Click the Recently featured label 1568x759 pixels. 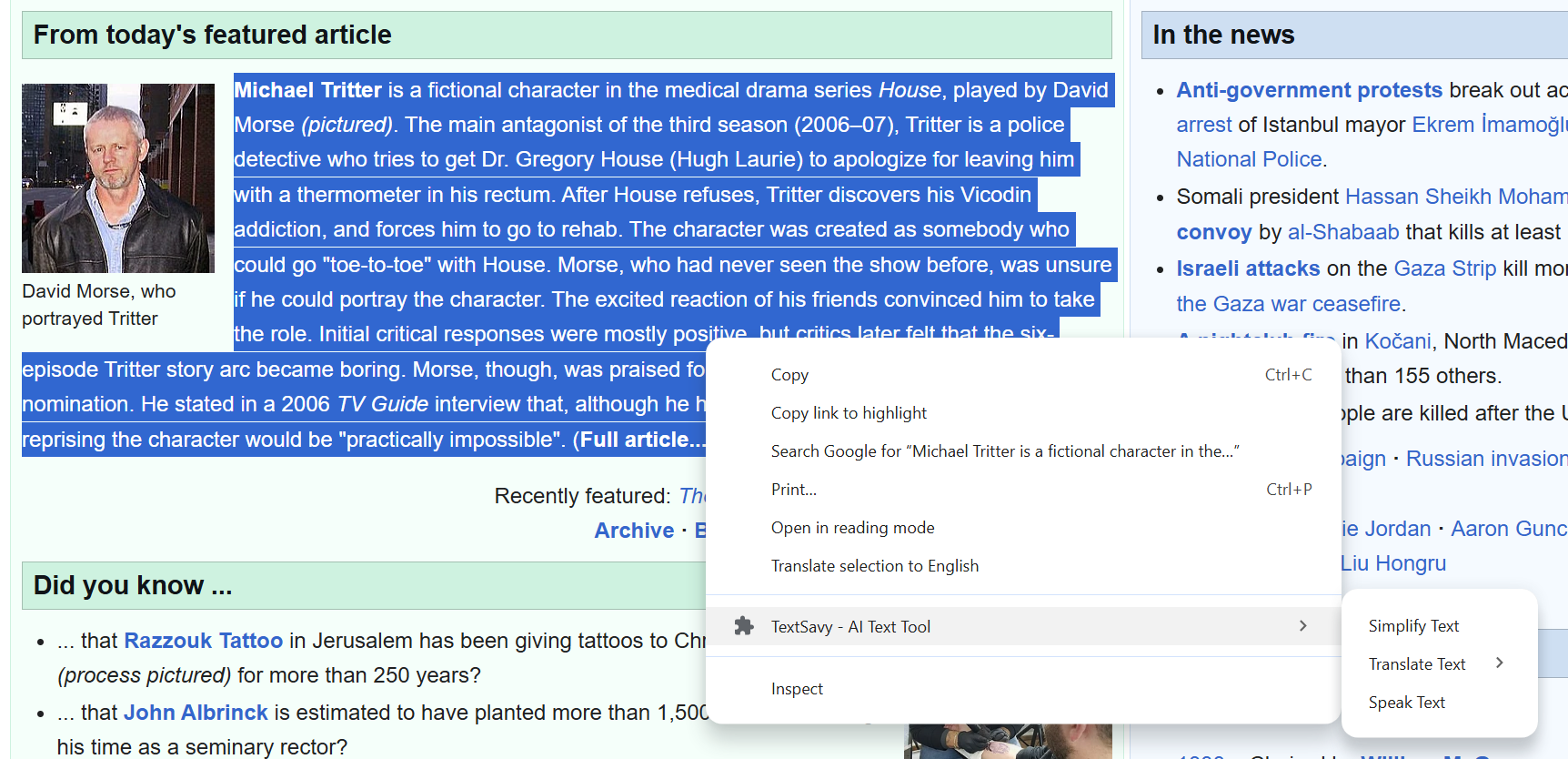click(x=582, y=496)
